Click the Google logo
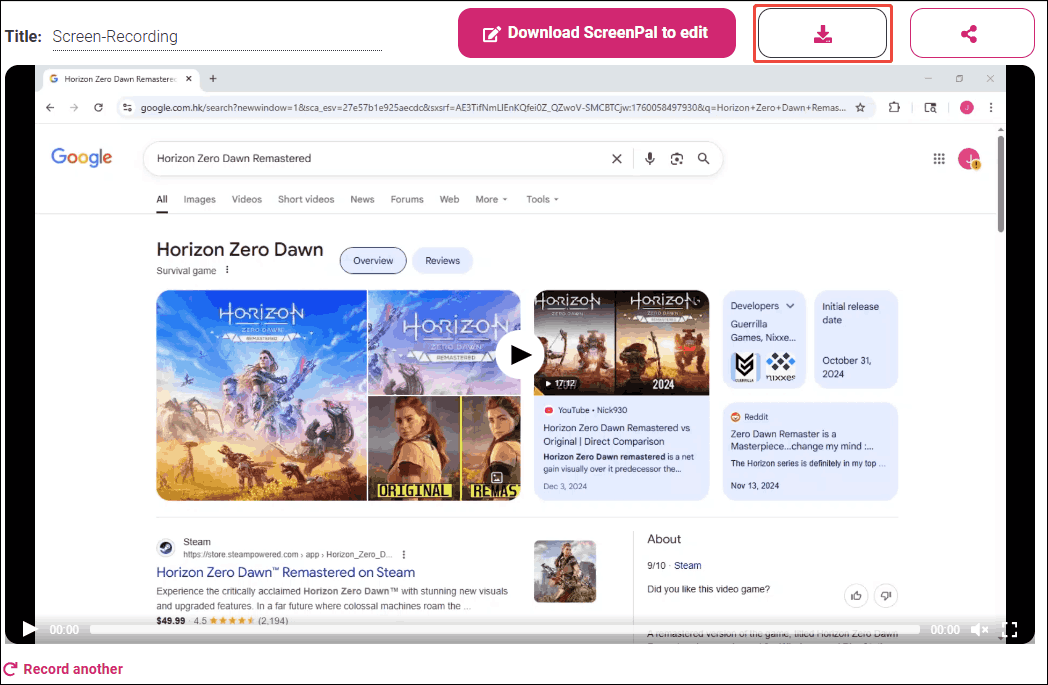Screen dimensions: 1048x685 [82, 158]
